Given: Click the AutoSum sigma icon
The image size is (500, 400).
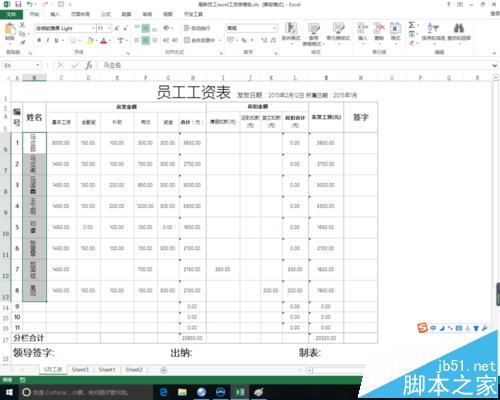Looking at the screenshot, I should (412, 25).
